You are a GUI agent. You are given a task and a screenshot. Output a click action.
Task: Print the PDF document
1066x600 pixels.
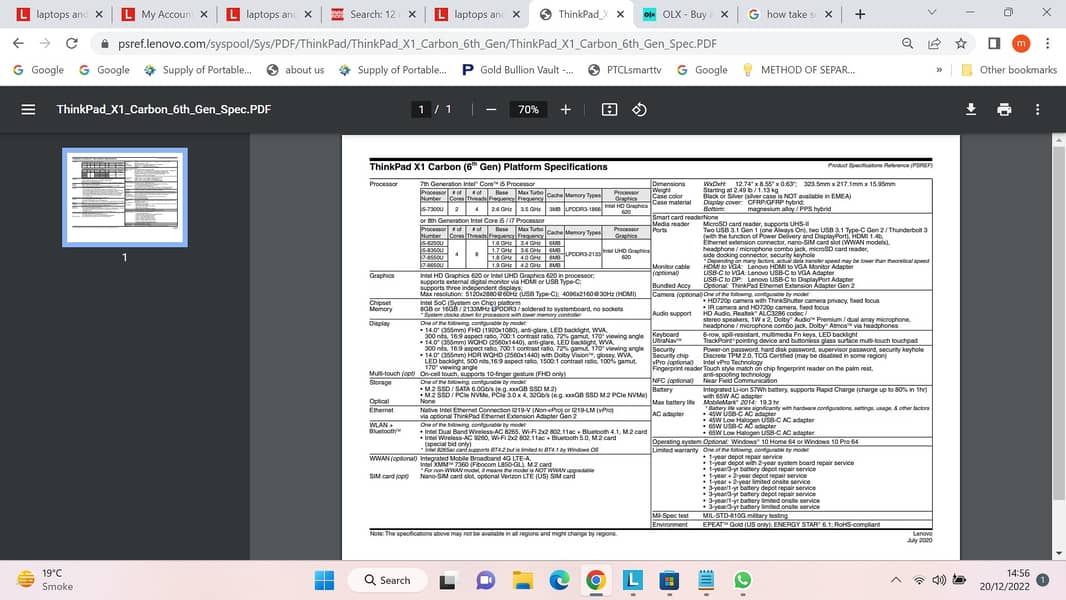tap(1004, 109)
